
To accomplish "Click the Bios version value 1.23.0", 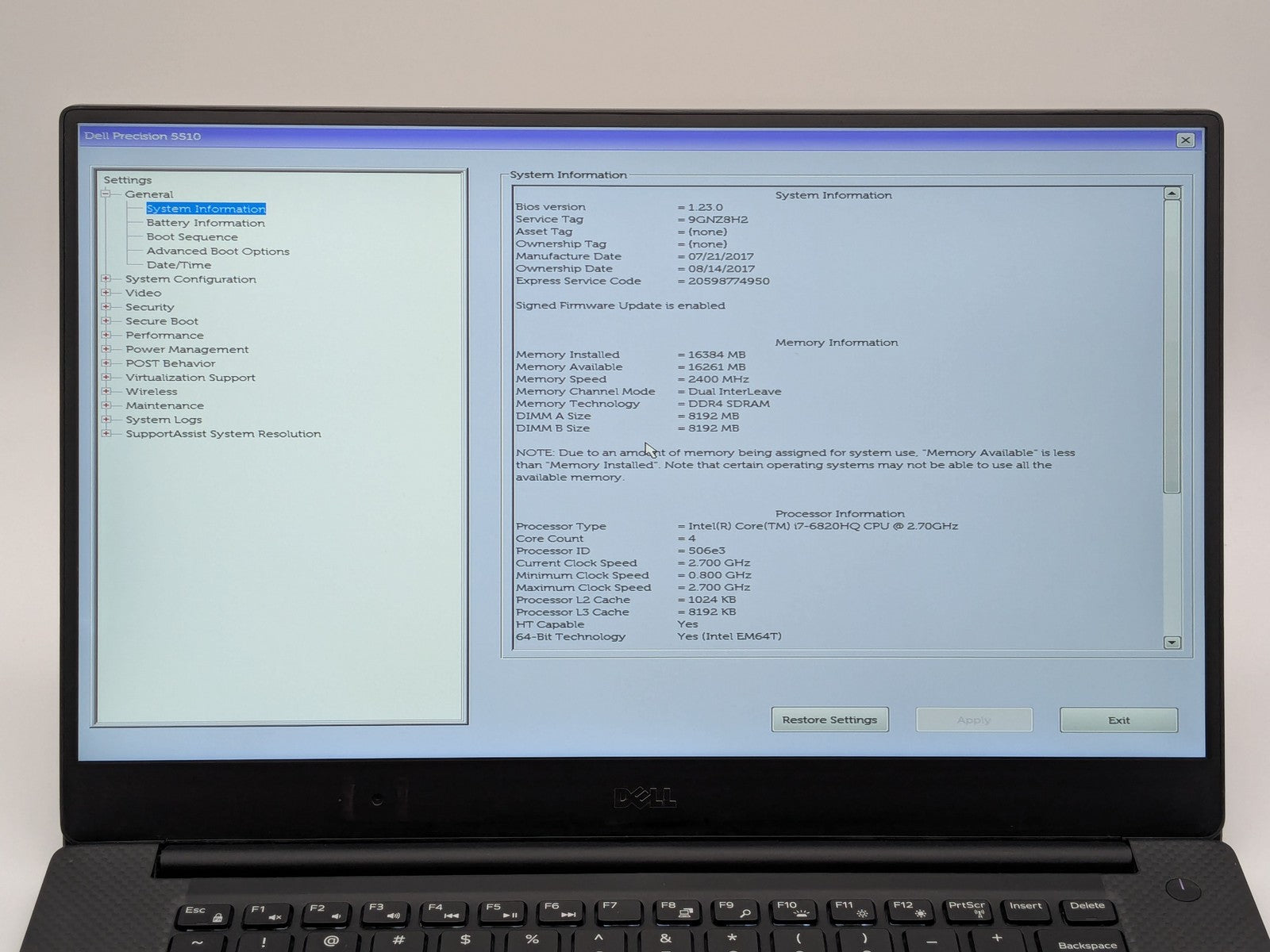I will click(x=706, y=207).
